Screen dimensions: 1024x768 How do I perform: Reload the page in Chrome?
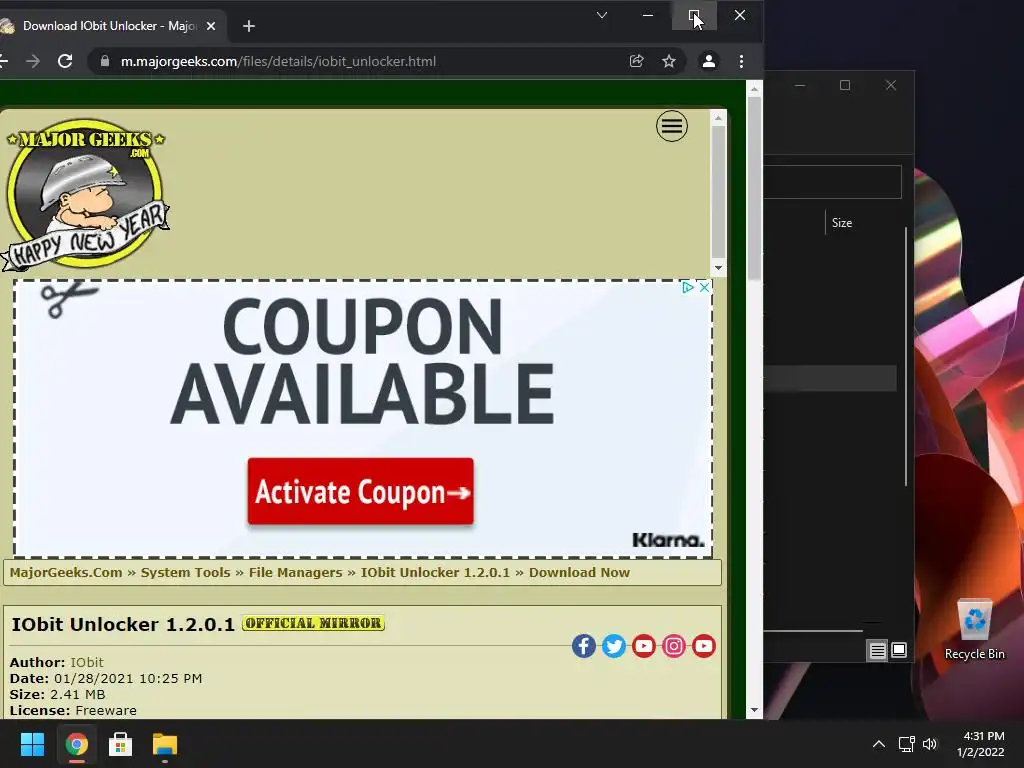(65, 61)
